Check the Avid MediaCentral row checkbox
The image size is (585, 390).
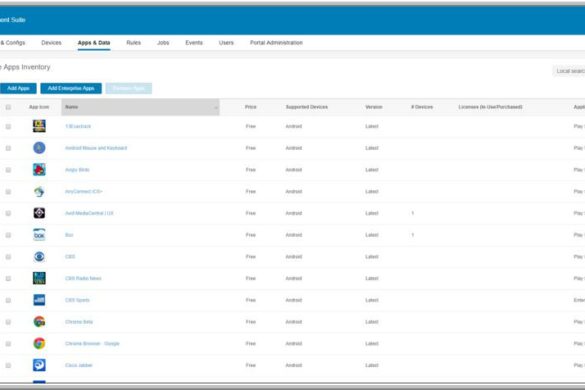(8, 213)
